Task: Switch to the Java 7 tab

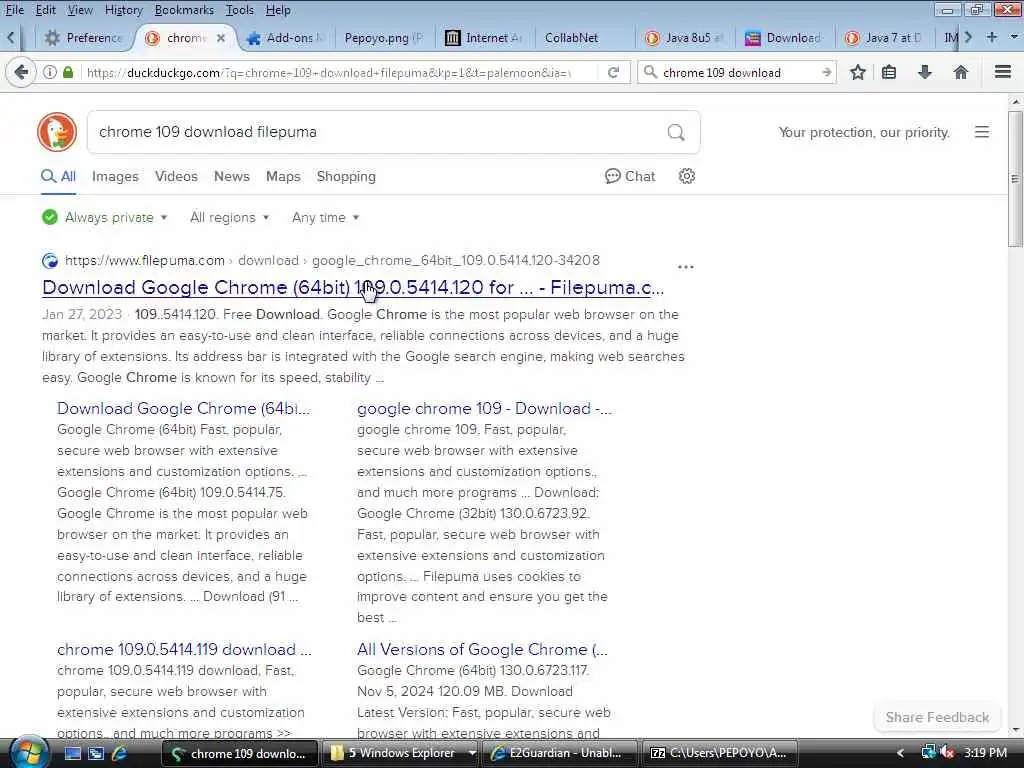Action: [885, 38]
